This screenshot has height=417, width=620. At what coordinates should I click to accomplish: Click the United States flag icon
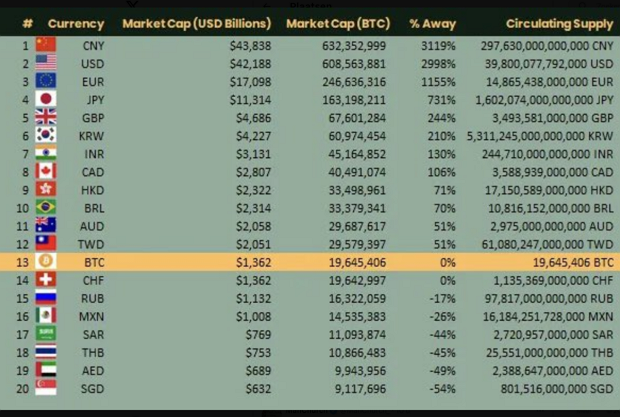click(45, 63)
